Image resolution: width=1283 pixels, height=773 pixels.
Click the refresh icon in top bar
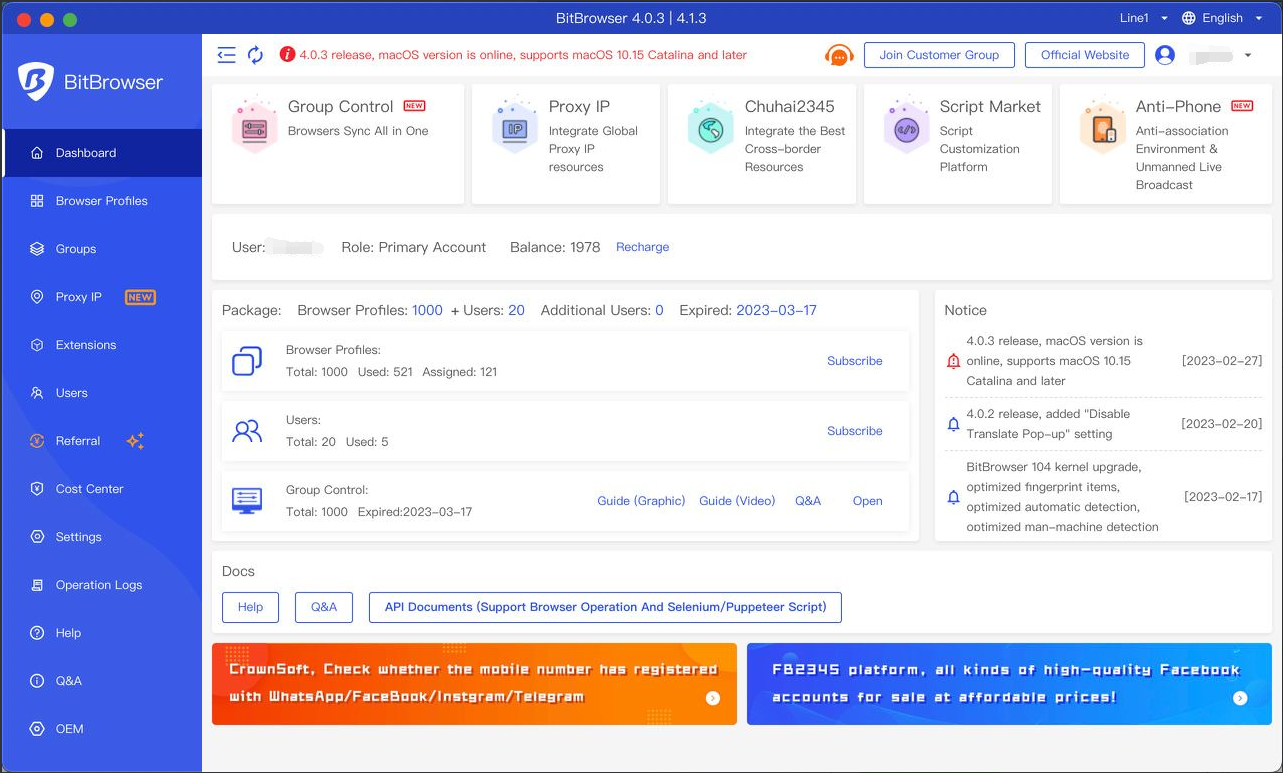(256, 55)
